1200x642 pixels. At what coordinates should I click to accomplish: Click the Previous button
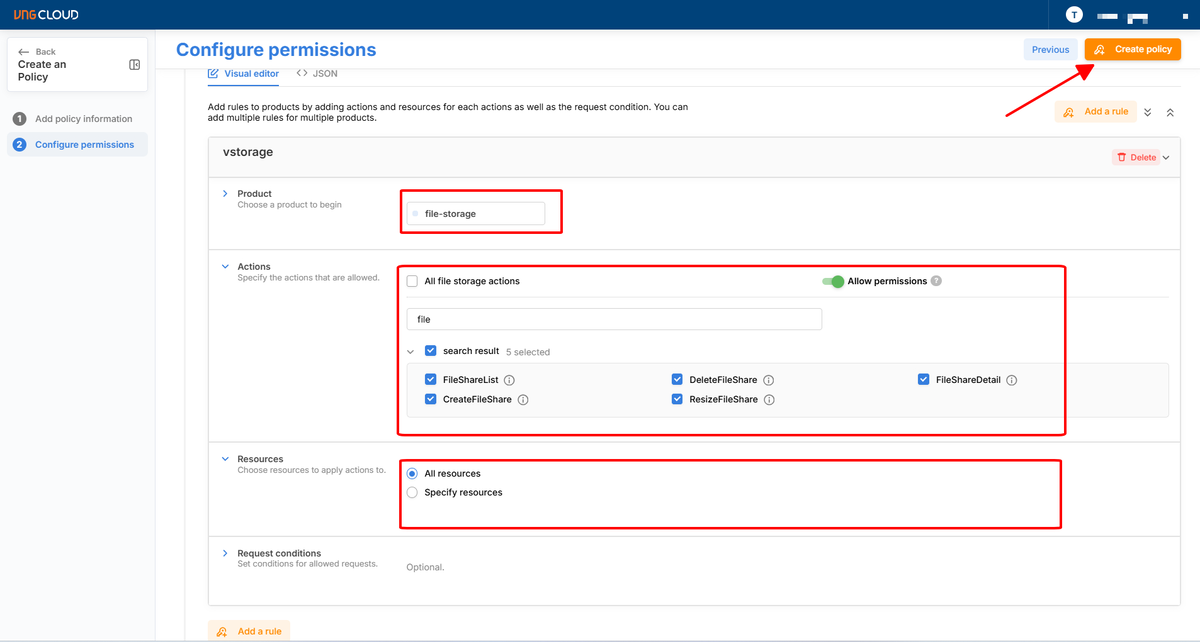coord(1050,49)
